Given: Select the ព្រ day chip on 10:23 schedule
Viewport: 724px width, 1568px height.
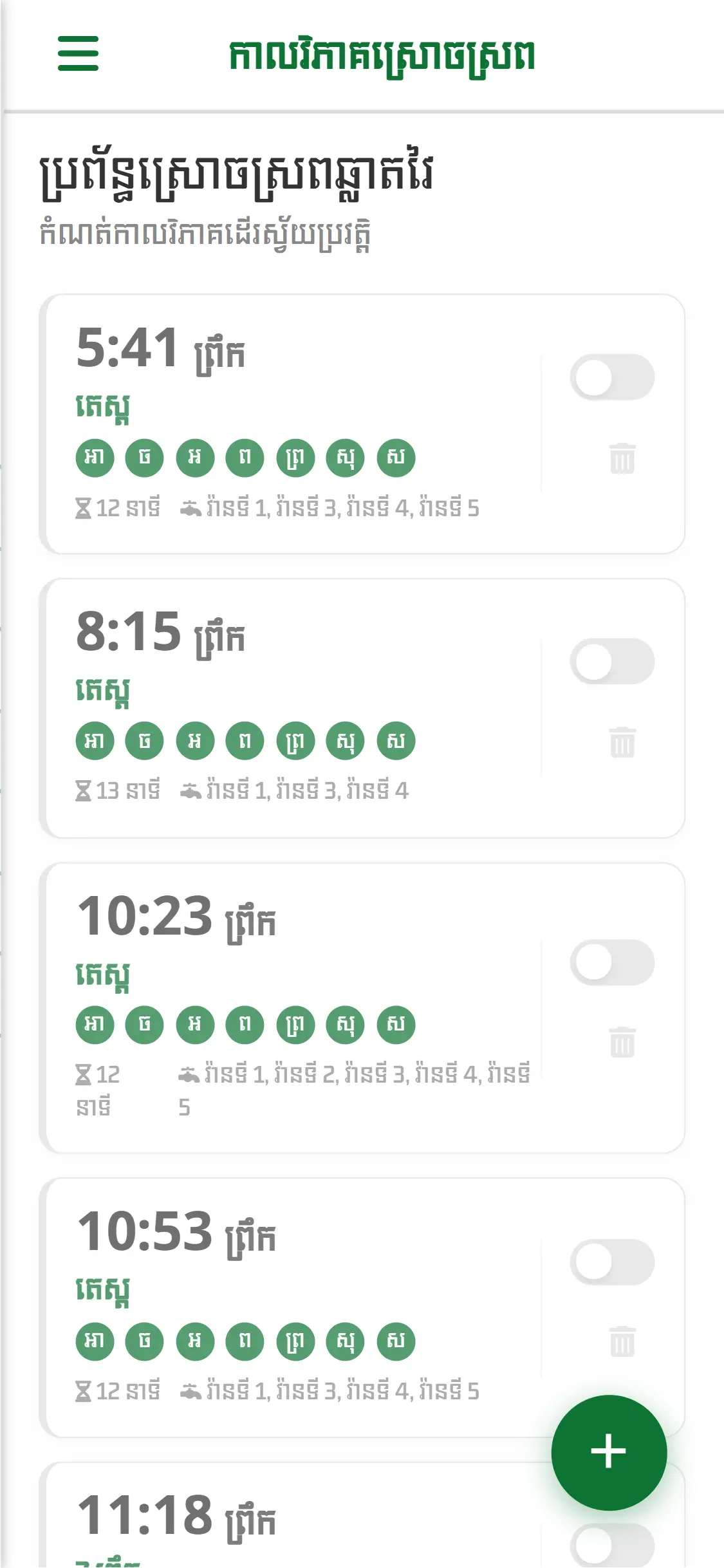Looking at the screenshot, I should click(x=295, y=1025).
